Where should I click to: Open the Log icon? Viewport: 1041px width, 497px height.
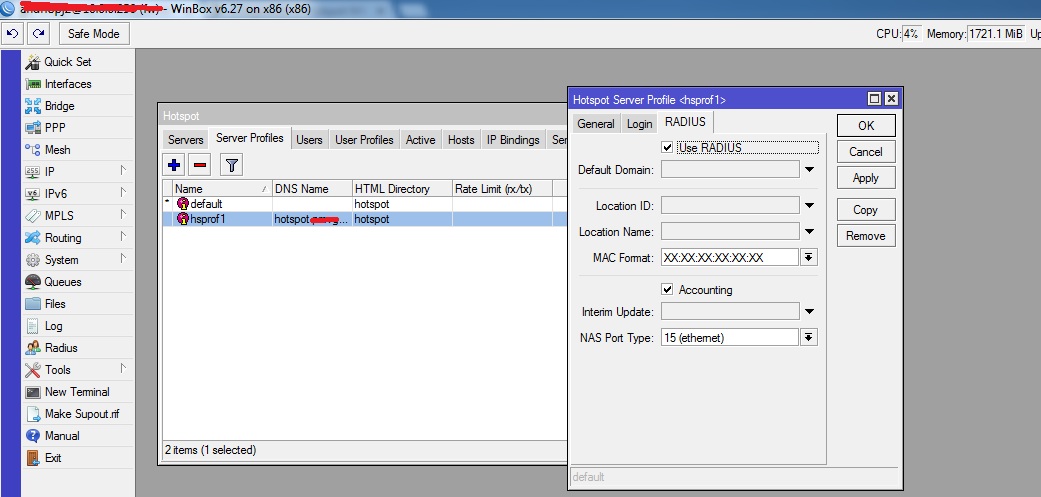[x=33, y=326]
